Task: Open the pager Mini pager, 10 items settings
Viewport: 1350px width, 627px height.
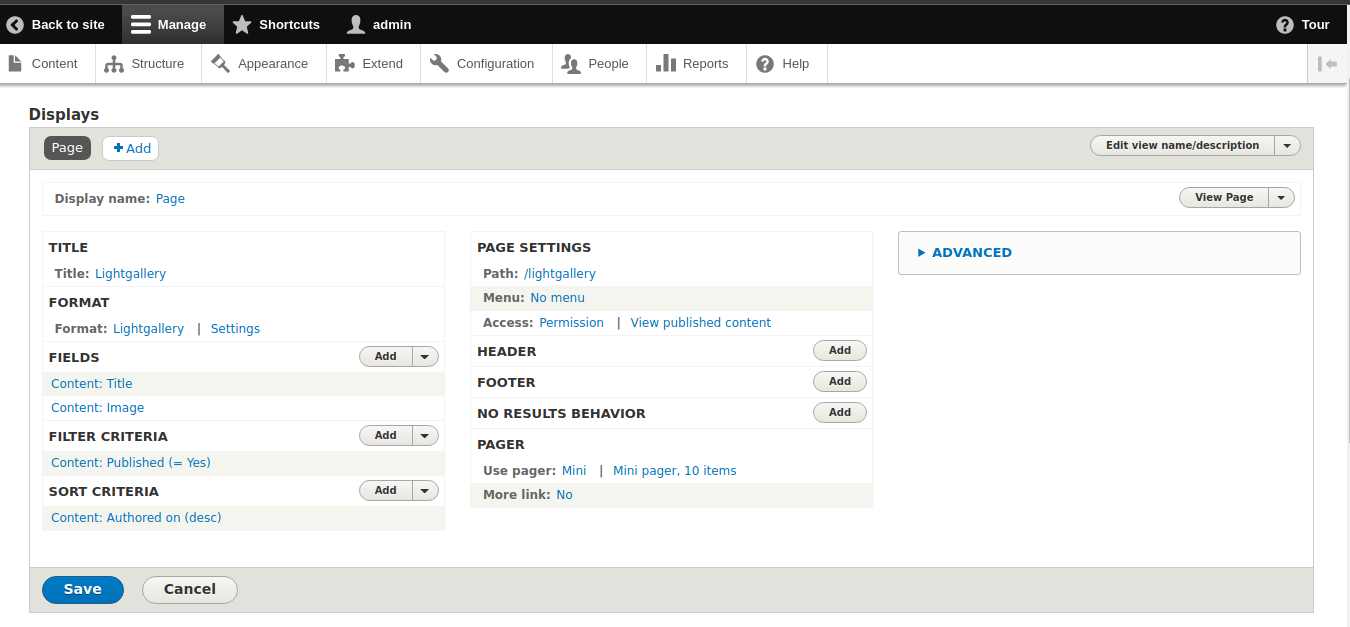Action: pyautogui.click(x=675, y=470)
